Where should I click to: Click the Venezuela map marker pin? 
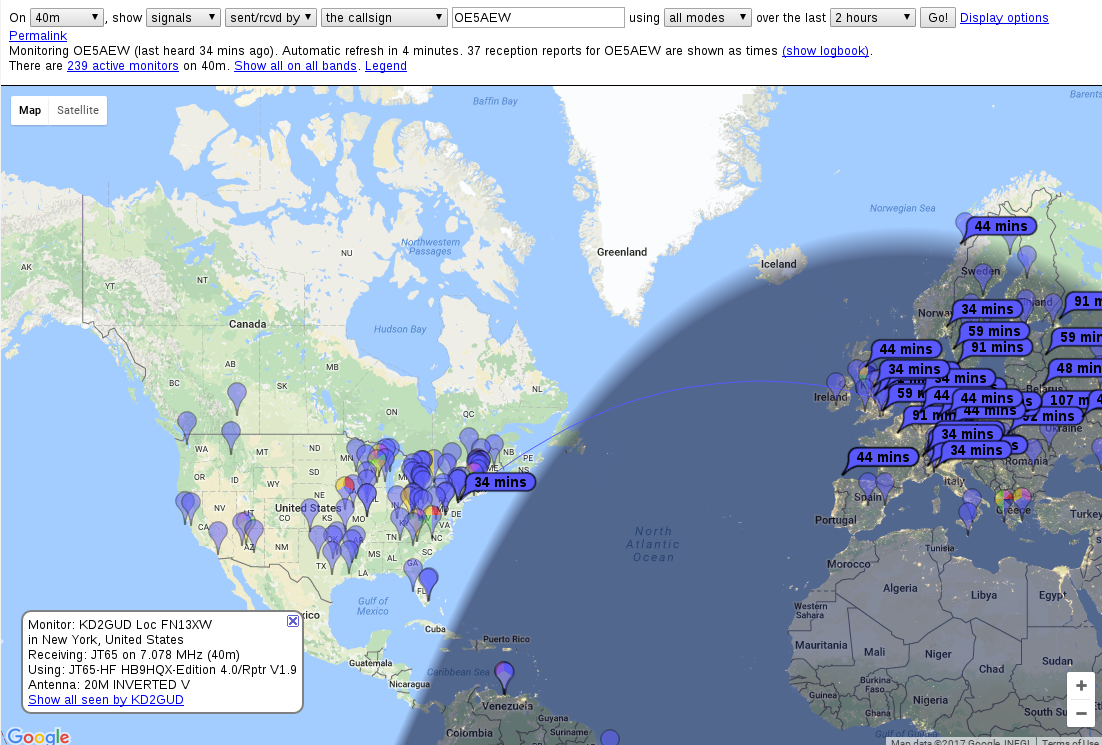(x=505, y=676)
